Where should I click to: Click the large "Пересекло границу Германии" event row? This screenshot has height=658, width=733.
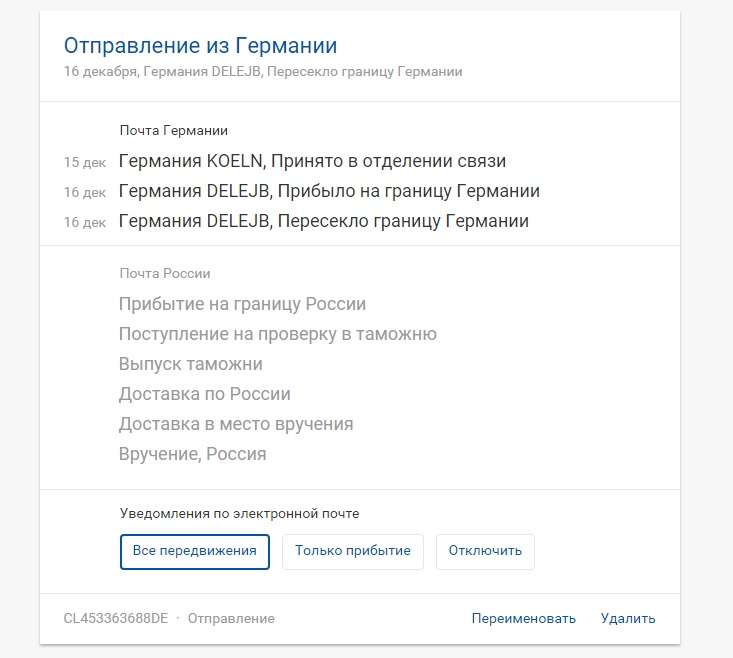tap(323, 221)
